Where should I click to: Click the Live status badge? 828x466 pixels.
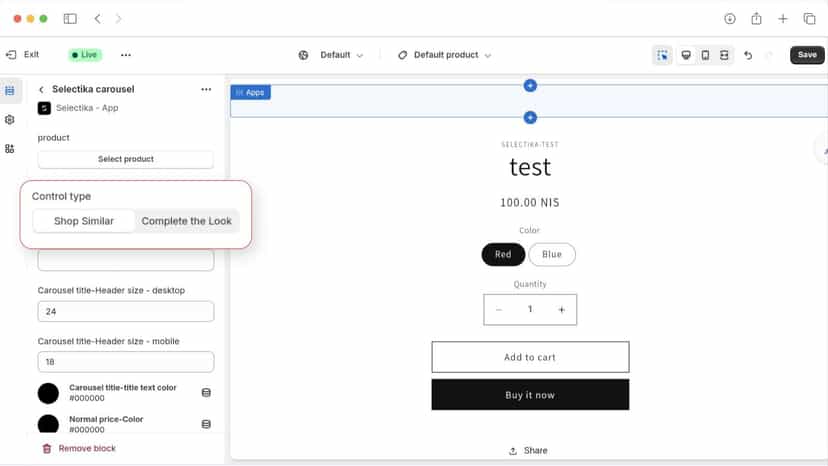(84, 54)
